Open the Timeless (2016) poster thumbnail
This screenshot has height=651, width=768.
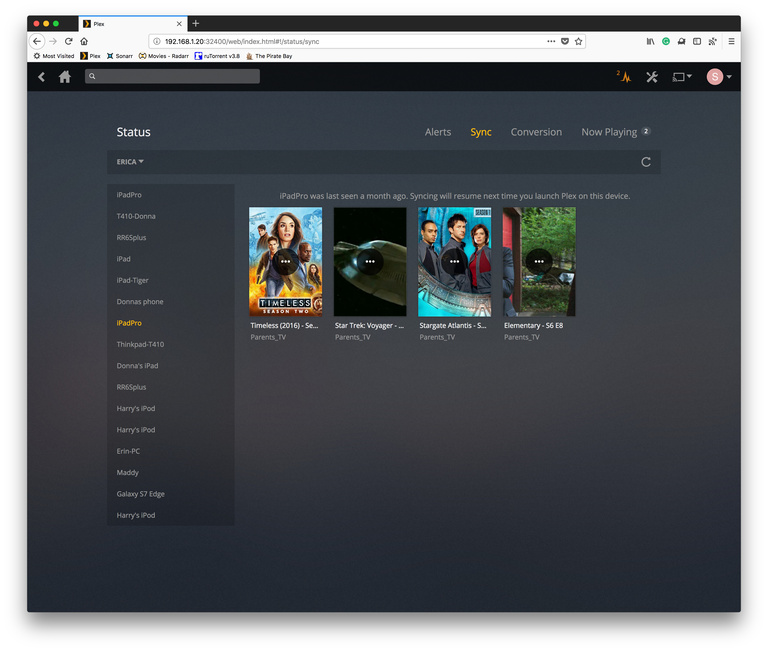tap(286, 262)
